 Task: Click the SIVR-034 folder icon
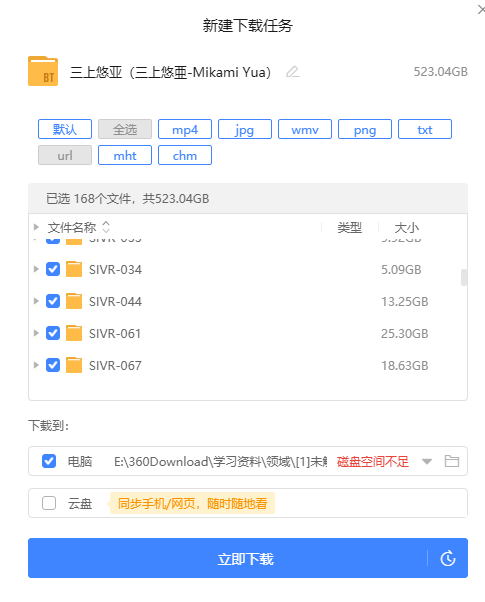[74, 269]
